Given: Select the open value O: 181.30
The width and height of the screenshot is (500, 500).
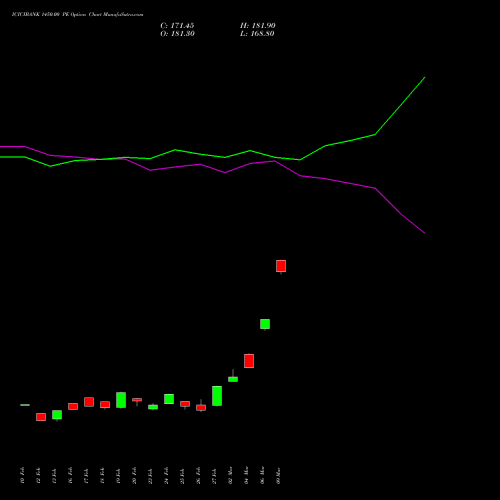Looking at the screenshot, I should (x=177, y=34).
